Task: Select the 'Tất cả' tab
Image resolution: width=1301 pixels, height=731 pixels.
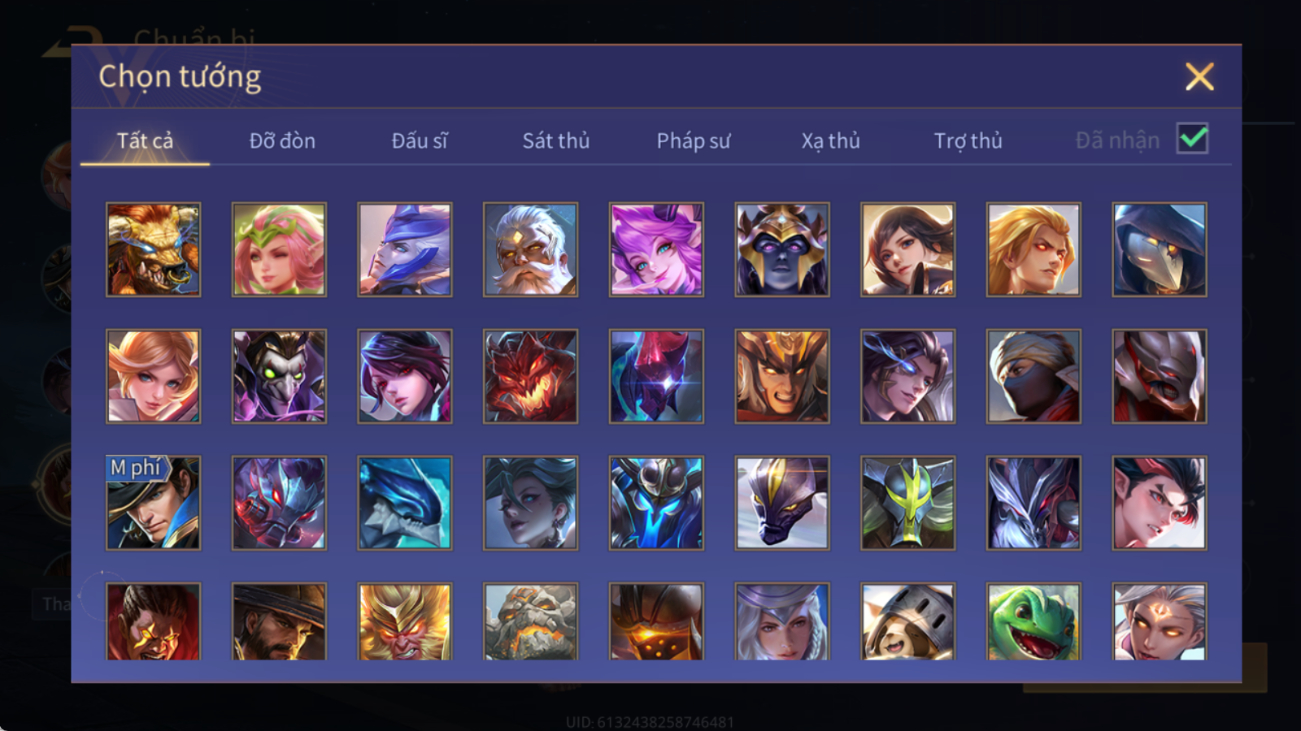Action: 145,141
